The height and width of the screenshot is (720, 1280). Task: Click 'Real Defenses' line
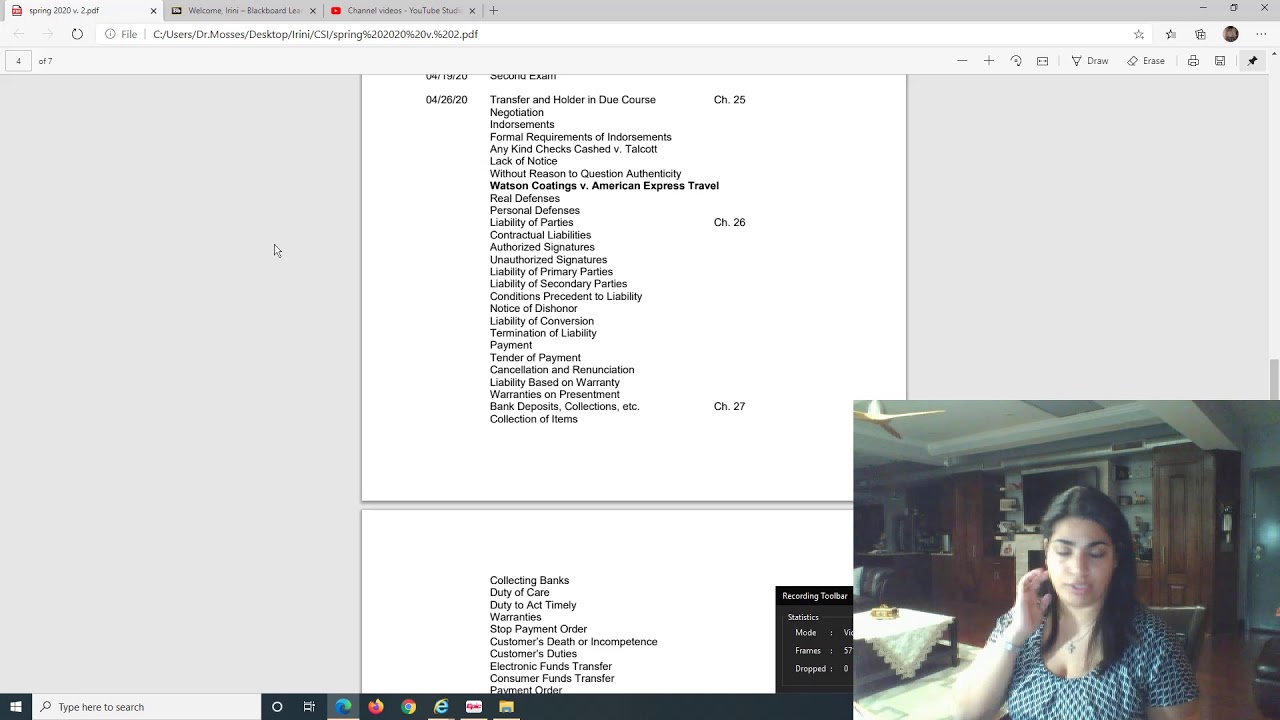[525, 199]
